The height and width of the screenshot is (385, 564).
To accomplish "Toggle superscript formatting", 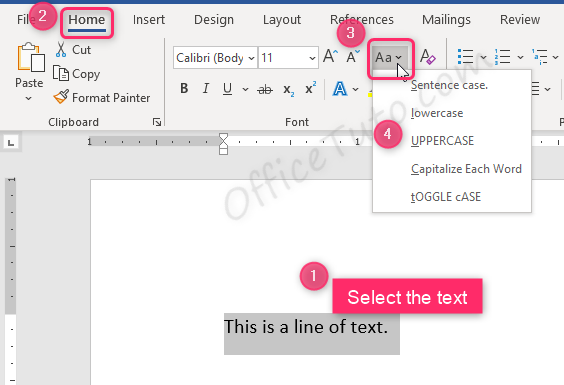I will (x=310, y=88).
